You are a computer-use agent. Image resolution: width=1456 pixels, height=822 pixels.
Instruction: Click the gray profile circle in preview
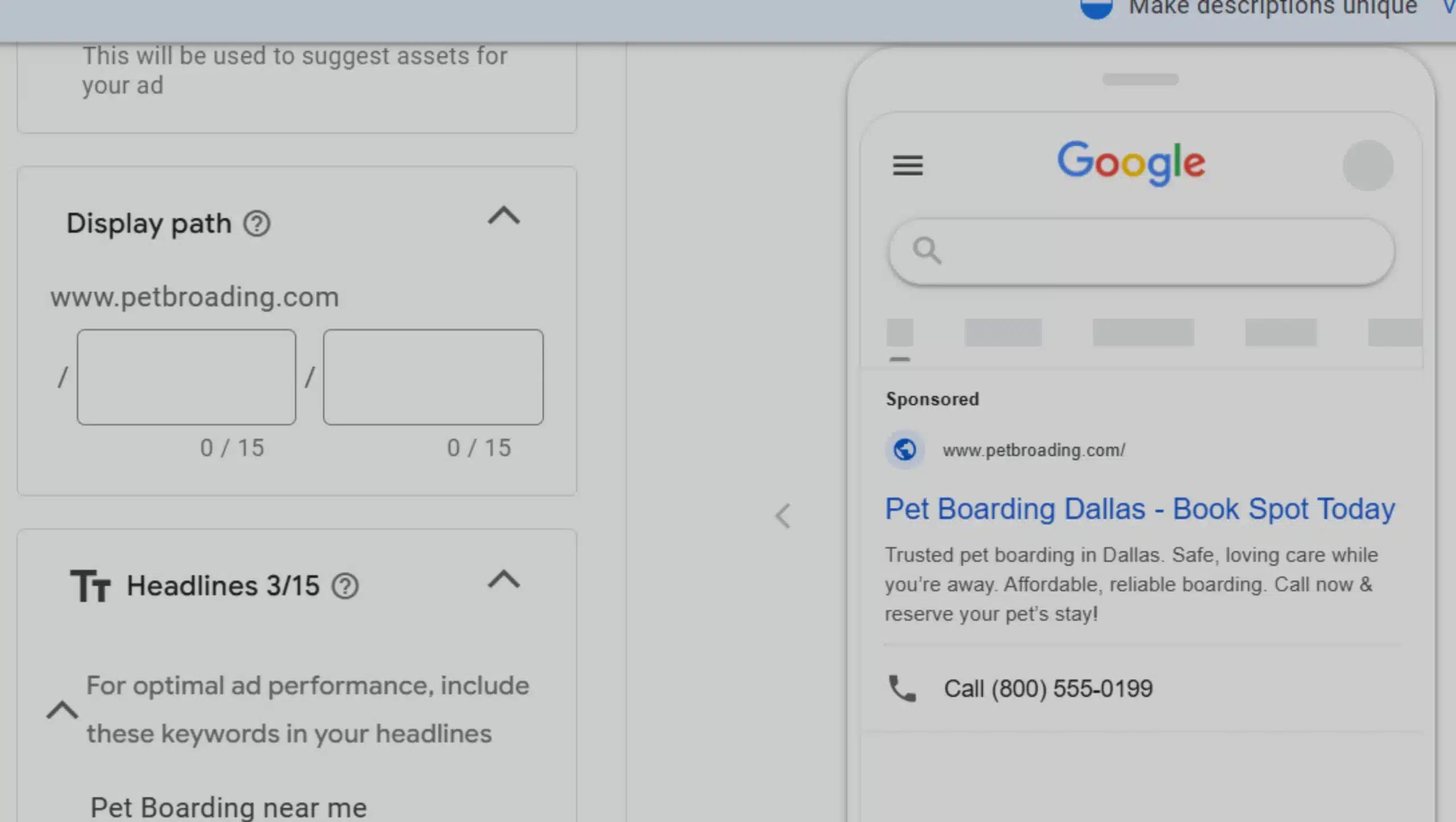tap(1368, 166)
